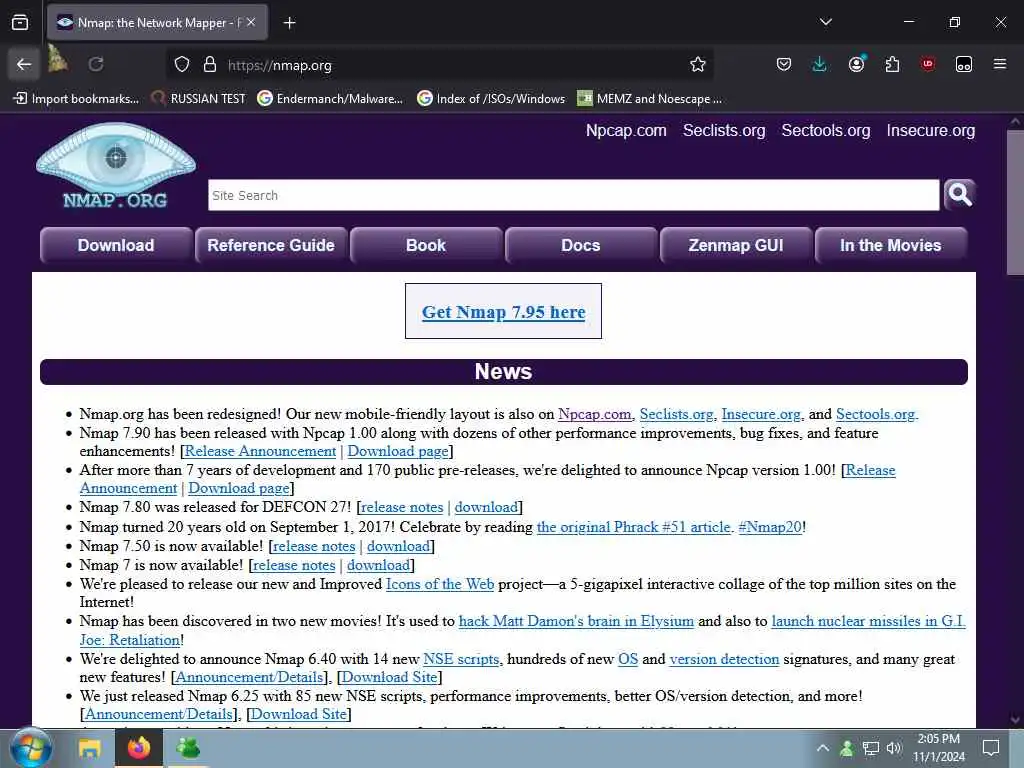Click download link for Nmap 7.80
Screen dimensions: 1024x768
point(486,507)
